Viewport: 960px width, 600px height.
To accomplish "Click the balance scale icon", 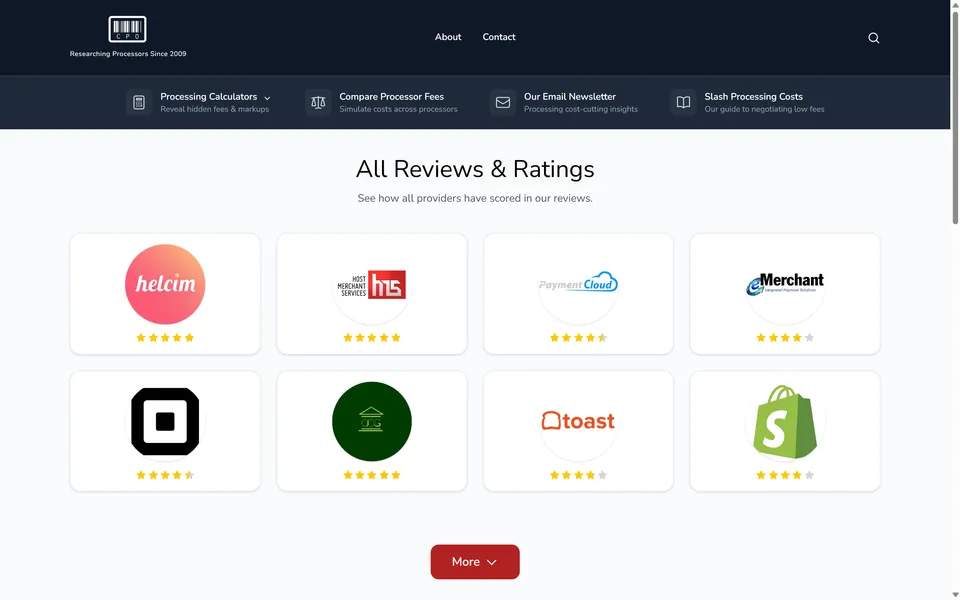I will [318, 102].
